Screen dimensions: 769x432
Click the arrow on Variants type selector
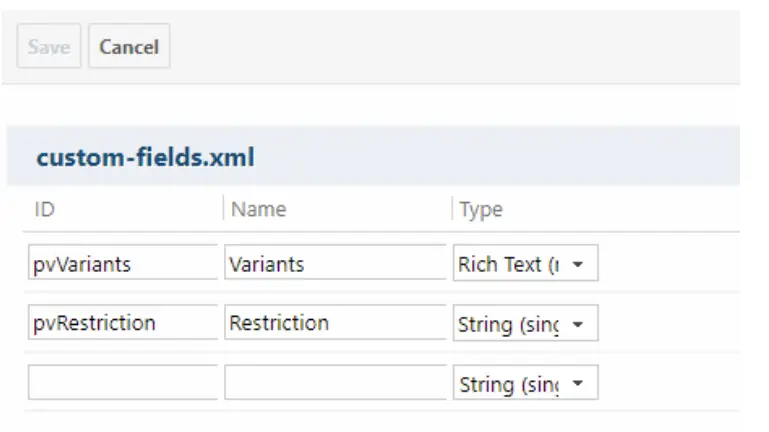578,266
